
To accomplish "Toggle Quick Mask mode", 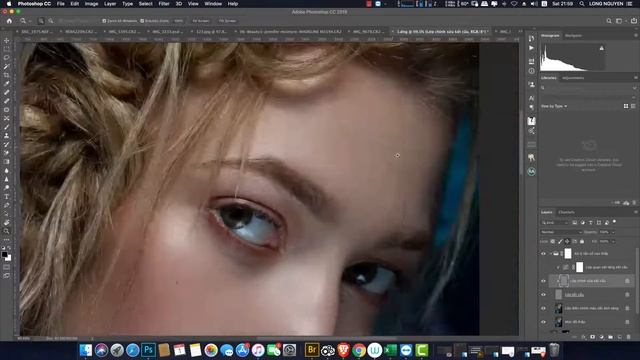I will tap(7, 267).
